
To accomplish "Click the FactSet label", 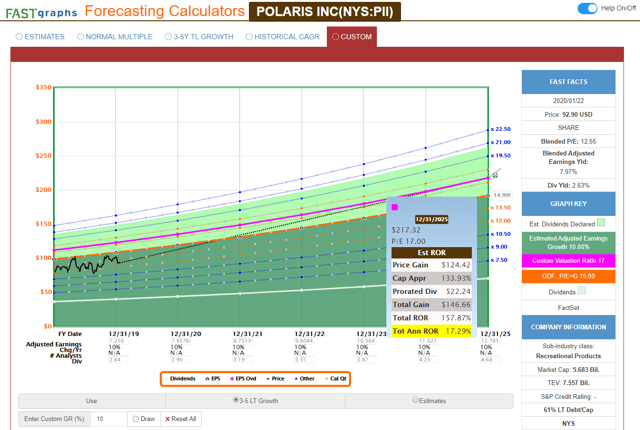I will click(x=568, y=308).
